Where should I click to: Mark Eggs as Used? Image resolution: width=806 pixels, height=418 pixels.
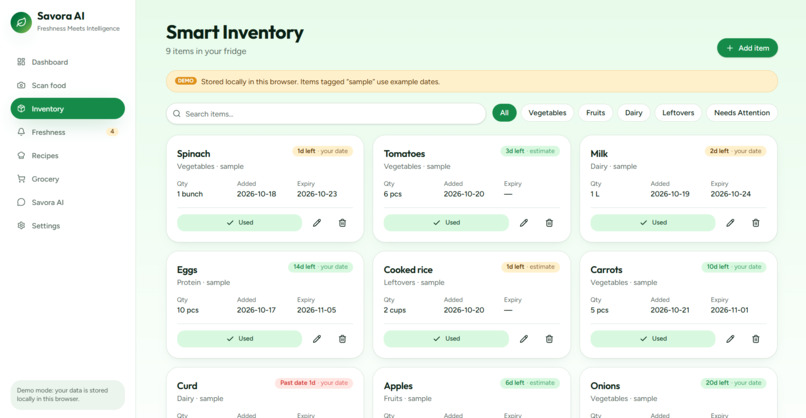240,339
